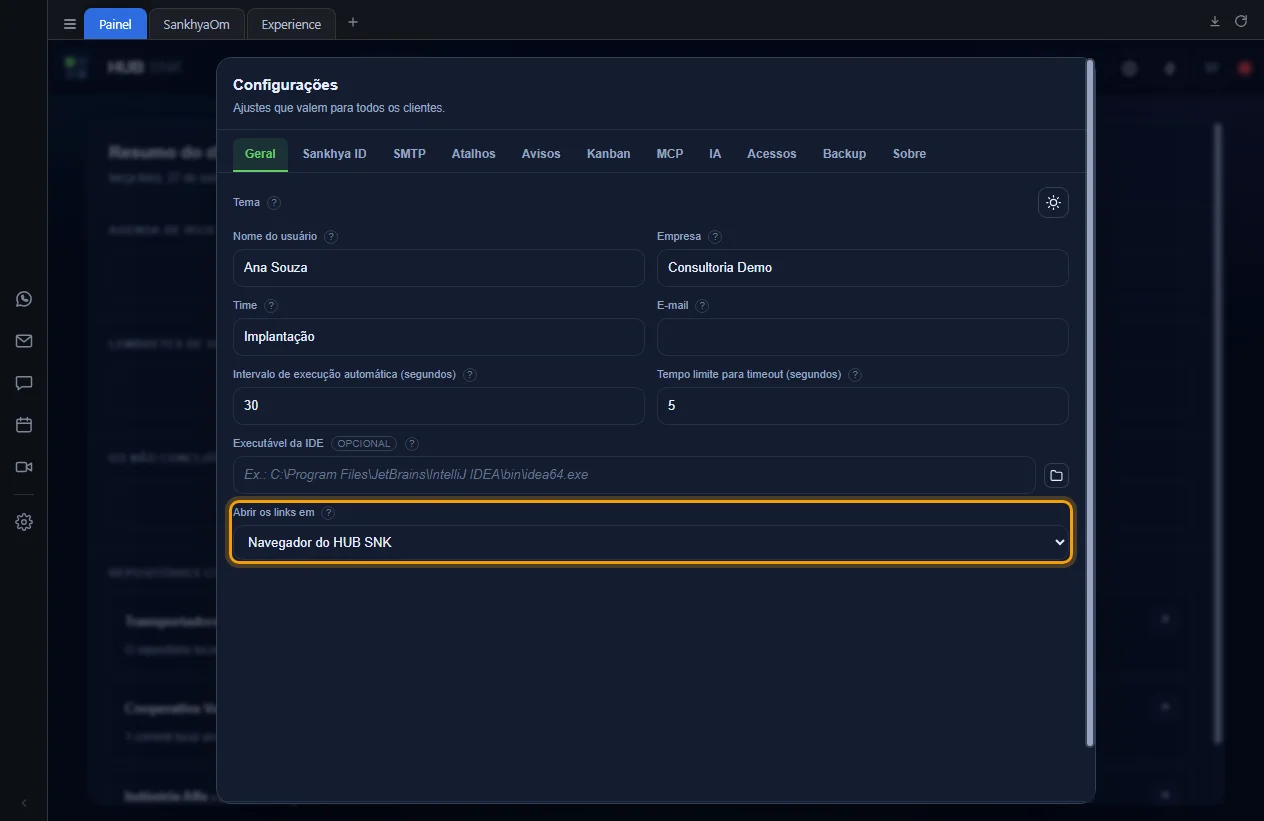Click the Executável da IDE path field

click(x=634, y=475)
